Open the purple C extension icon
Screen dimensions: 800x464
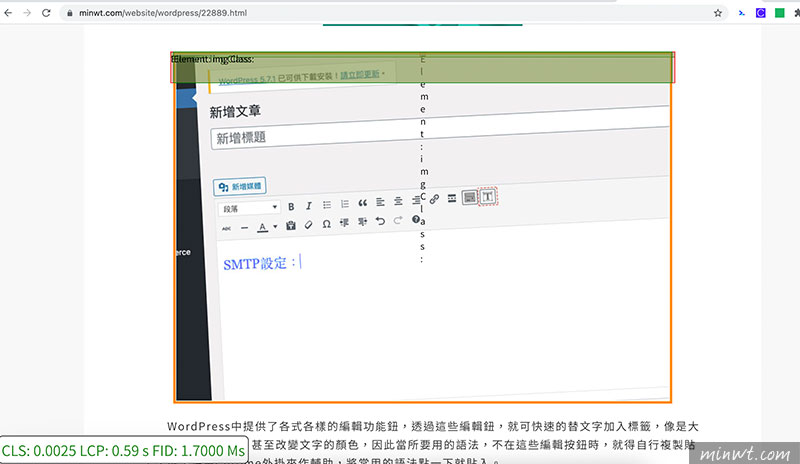(760, 13)
